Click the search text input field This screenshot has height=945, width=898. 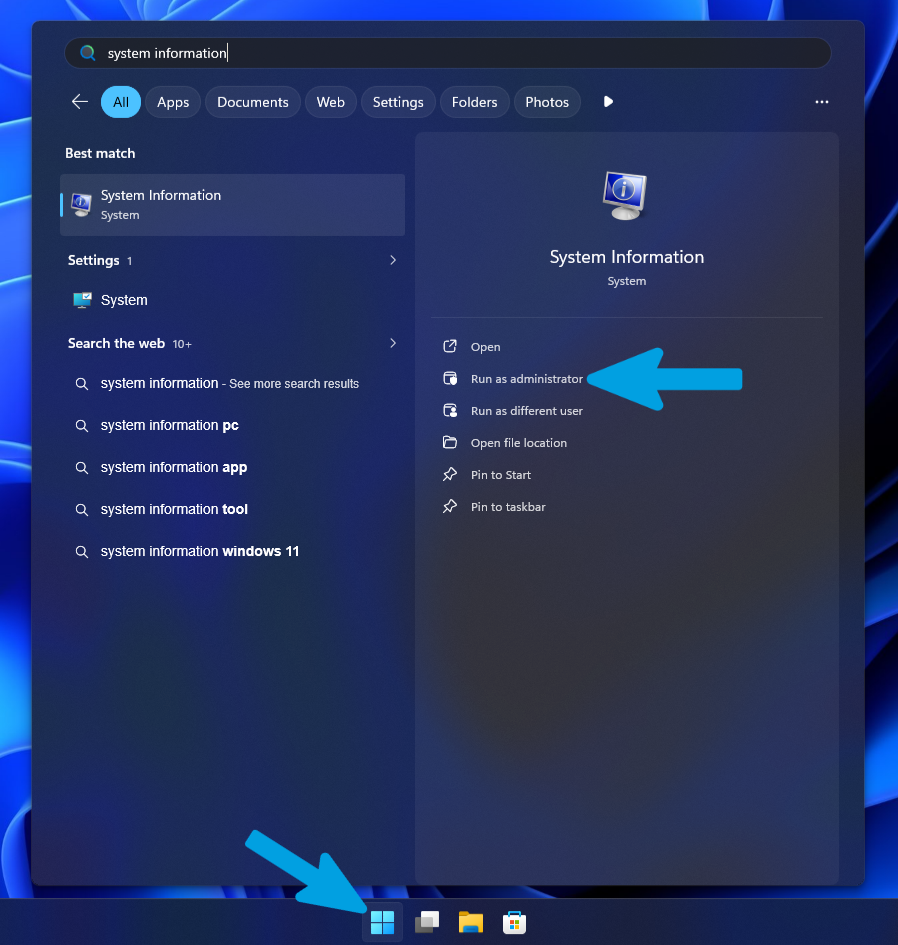click(448, 53)
